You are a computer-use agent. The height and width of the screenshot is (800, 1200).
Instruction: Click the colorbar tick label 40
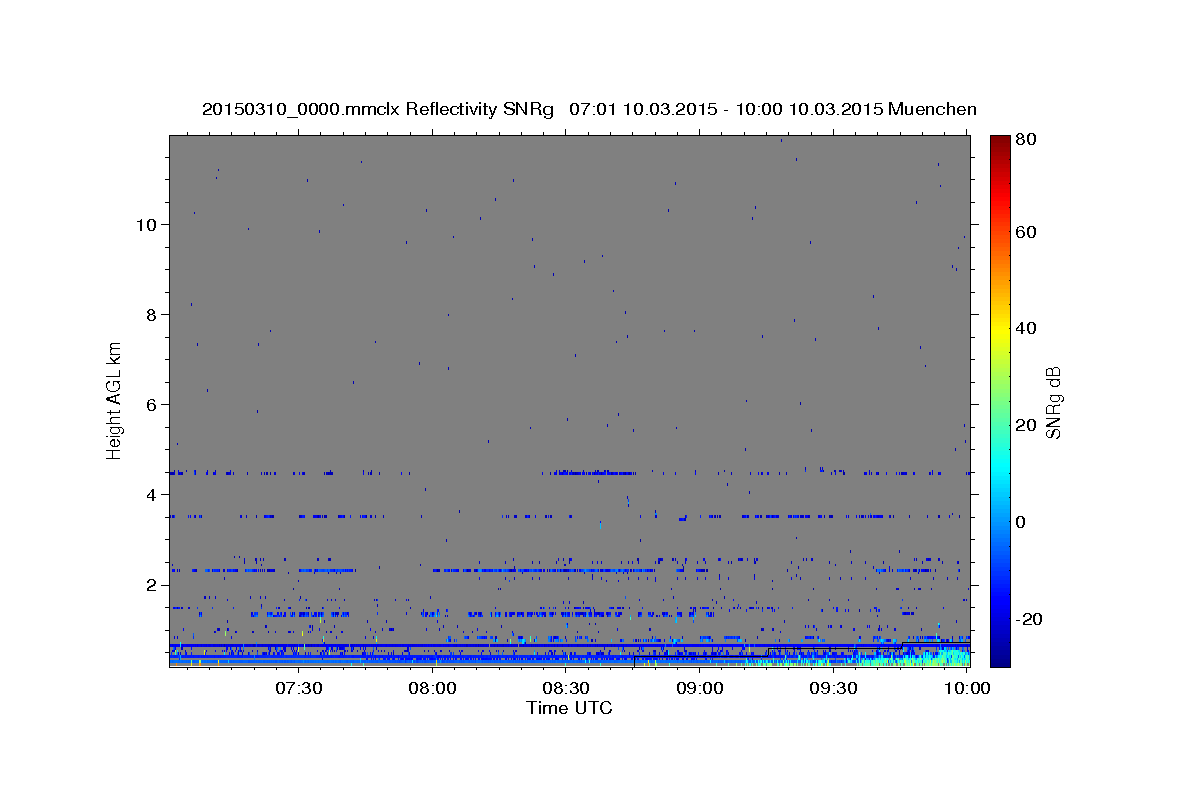click(1025, 328)
